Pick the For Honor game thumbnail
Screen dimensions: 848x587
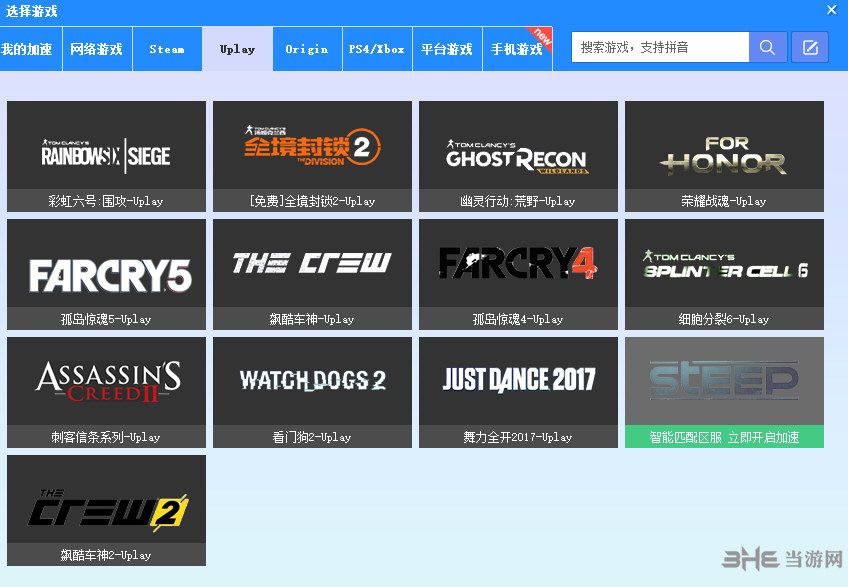tap(725, 145)
